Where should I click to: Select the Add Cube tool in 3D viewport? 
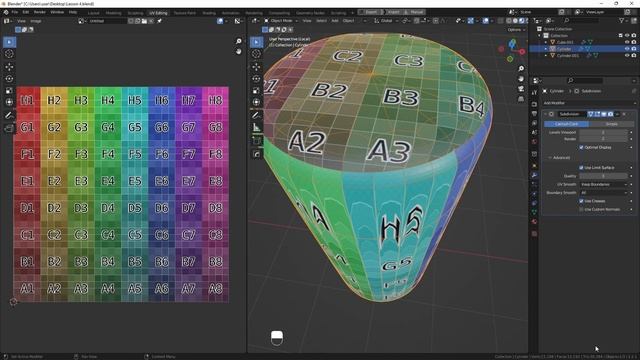(x=256, y=141)
